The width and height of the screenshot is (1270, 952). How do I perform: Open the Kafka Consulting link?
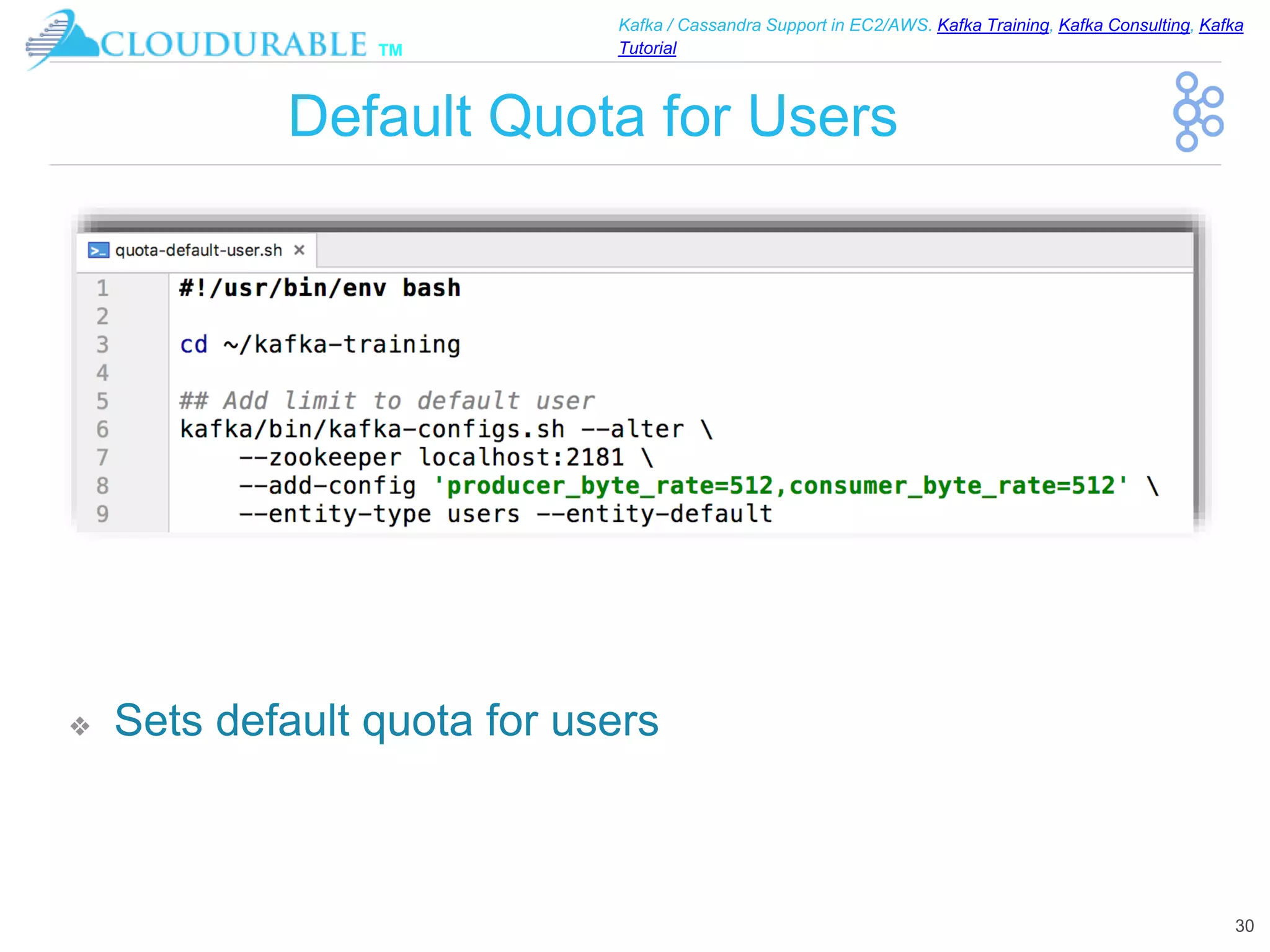(1124, 25)
